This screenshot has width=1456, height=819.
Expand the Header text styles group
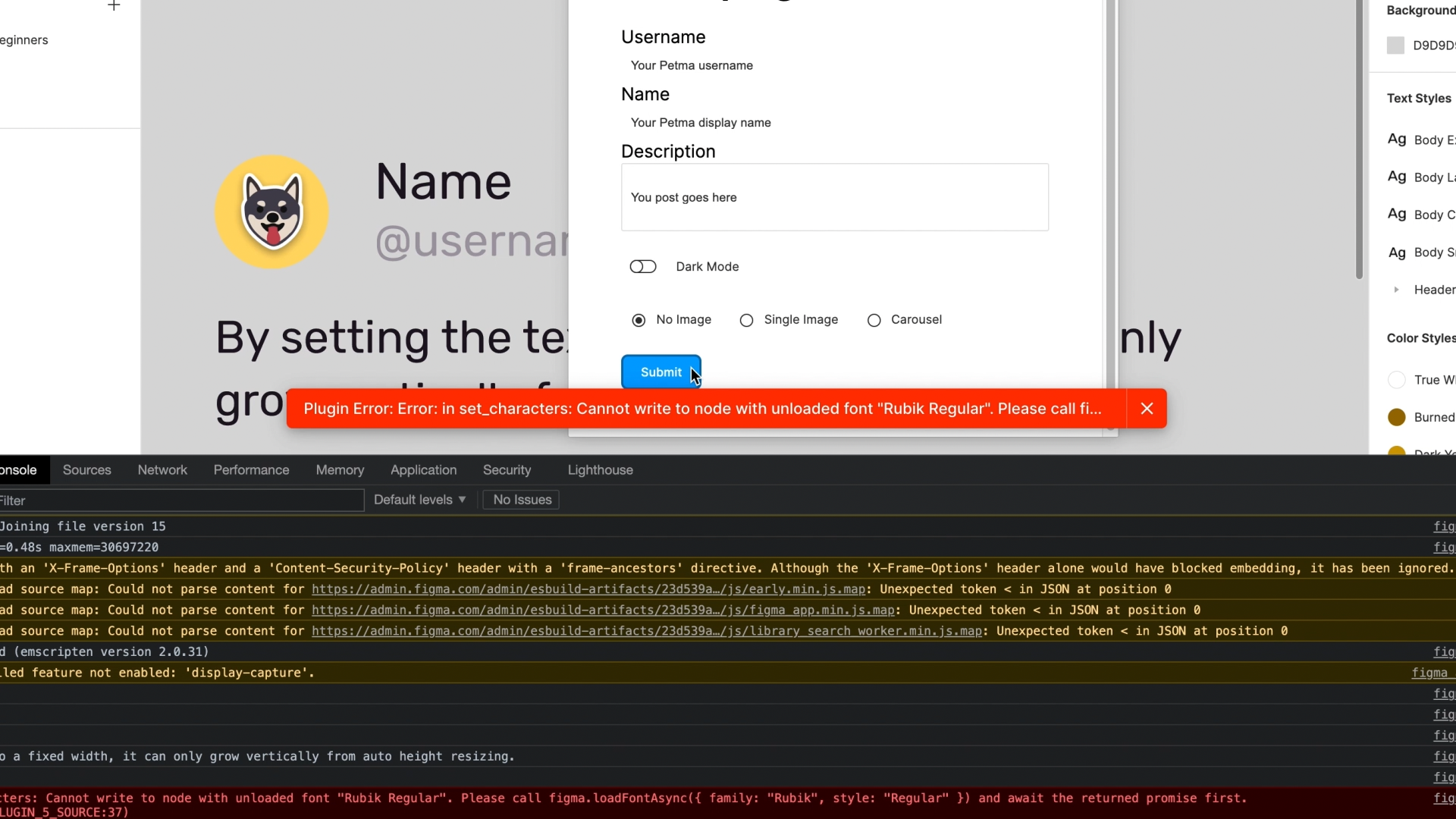(1396, 290)
